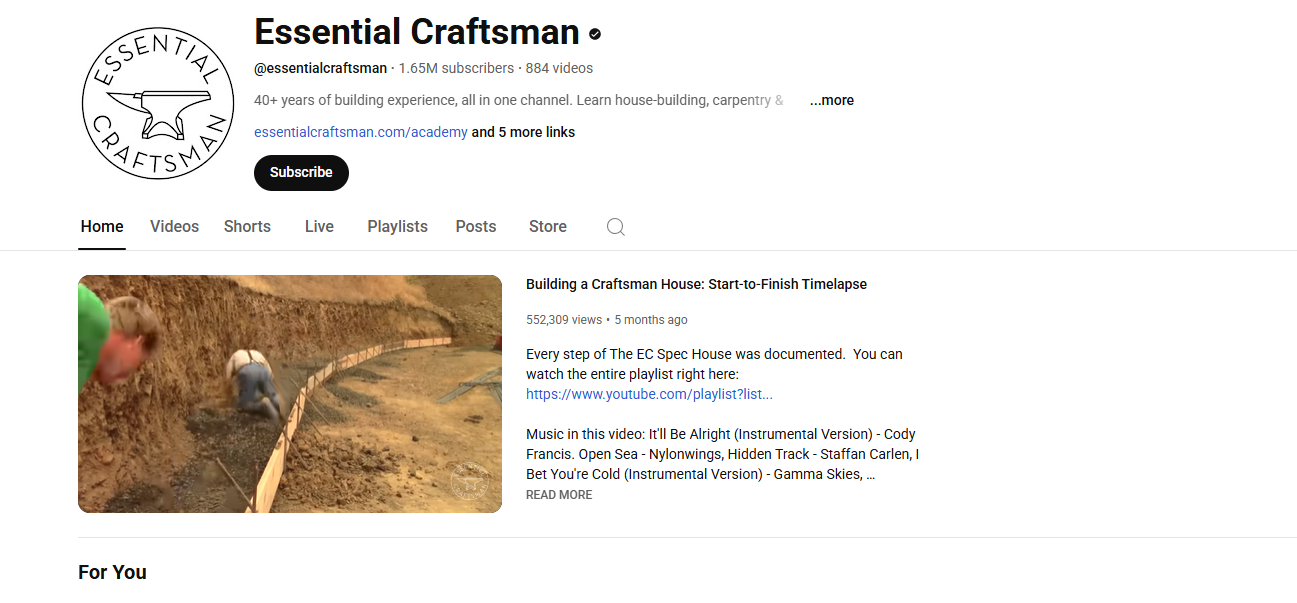The width and height of the screenshot is (1297, 603).
Task: Switch to the Playlists tab
Action: 397,227
